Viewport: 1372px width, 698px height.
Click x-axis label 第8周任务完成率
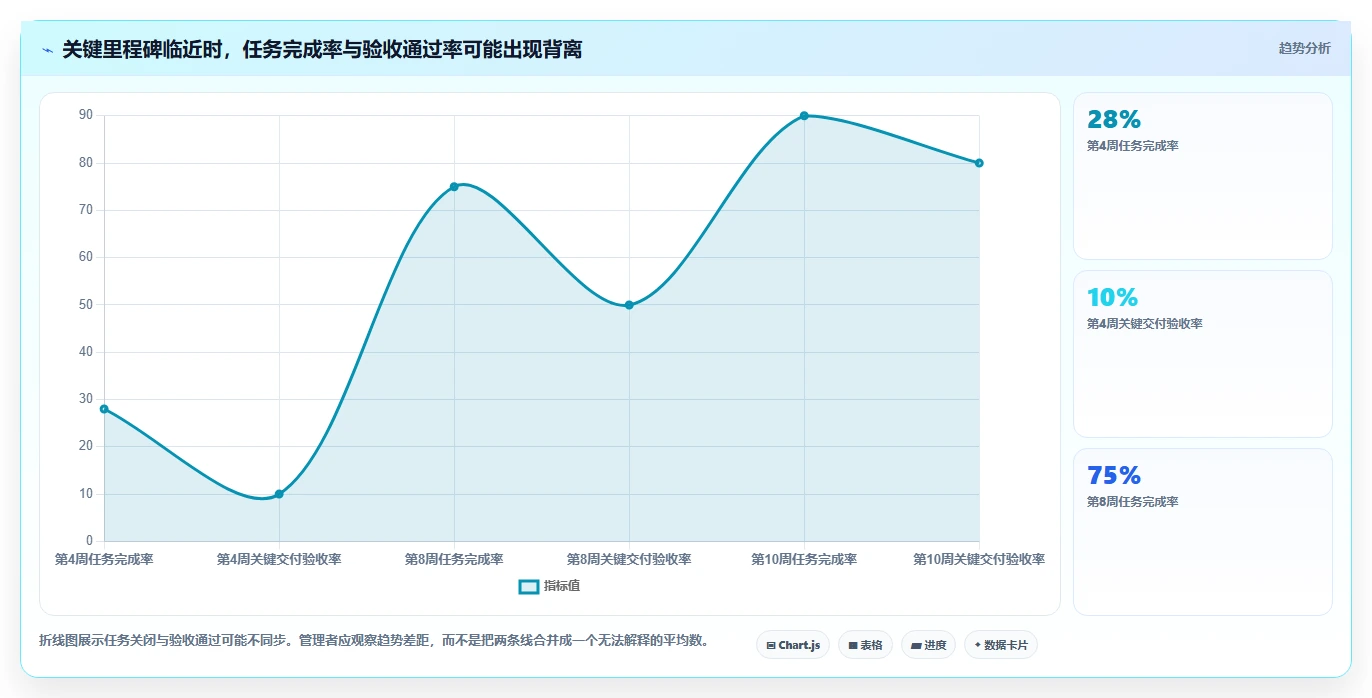point(454,560)
